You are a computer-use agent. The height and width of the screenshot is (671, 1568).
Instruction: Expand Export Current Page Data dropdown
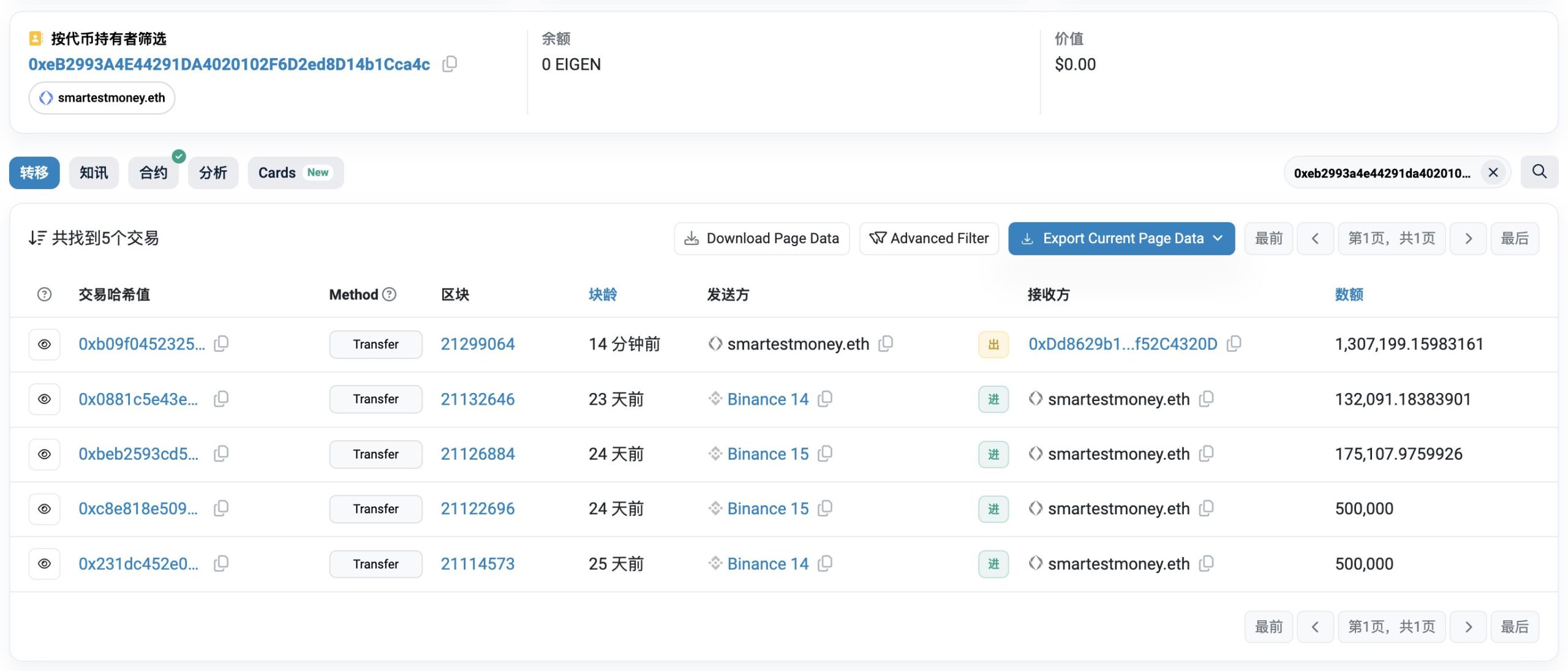point(1218,238)
